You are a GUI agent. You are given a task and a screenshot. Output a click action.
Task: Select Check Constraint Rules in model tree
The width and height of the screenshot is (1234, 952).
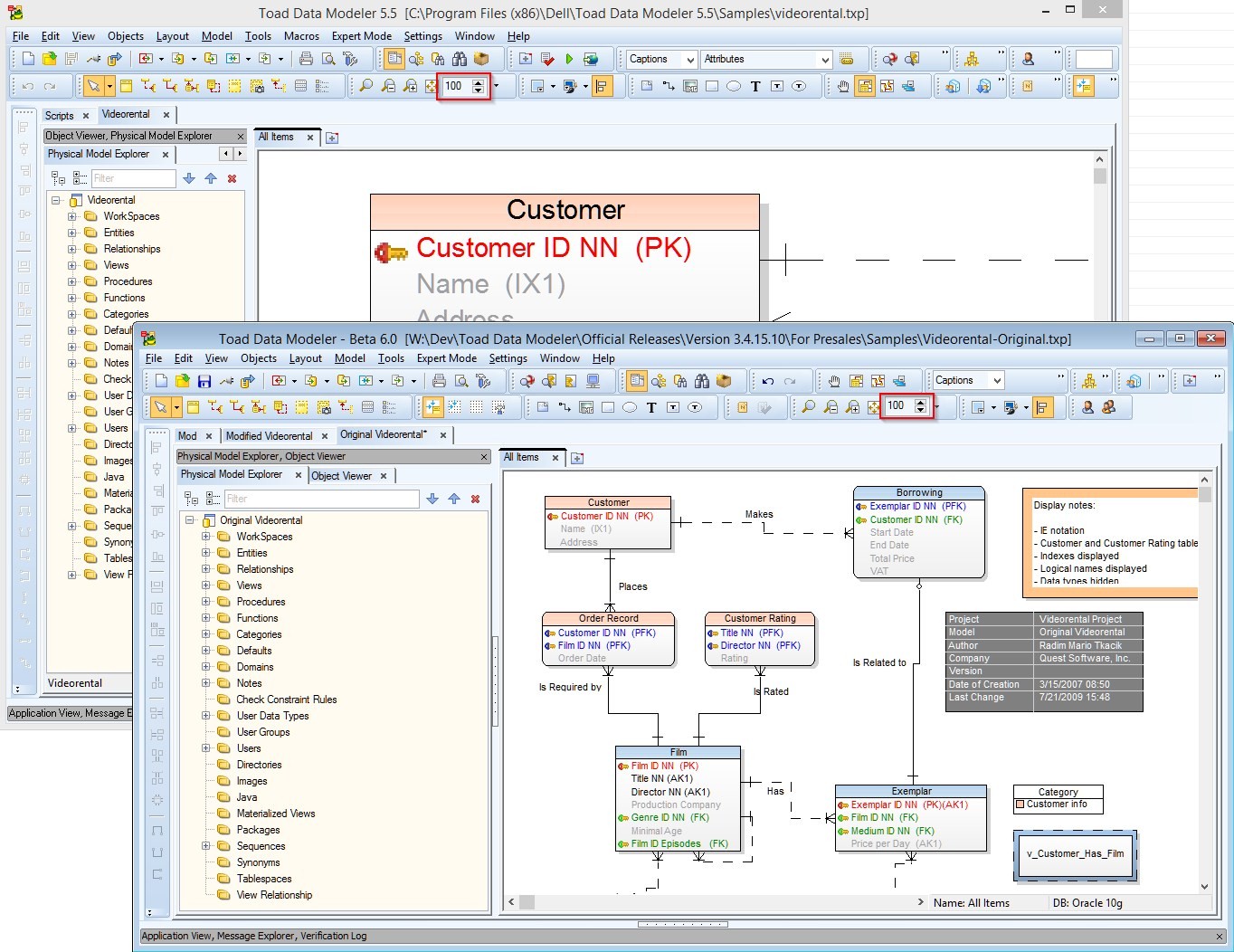pos(286,700)
